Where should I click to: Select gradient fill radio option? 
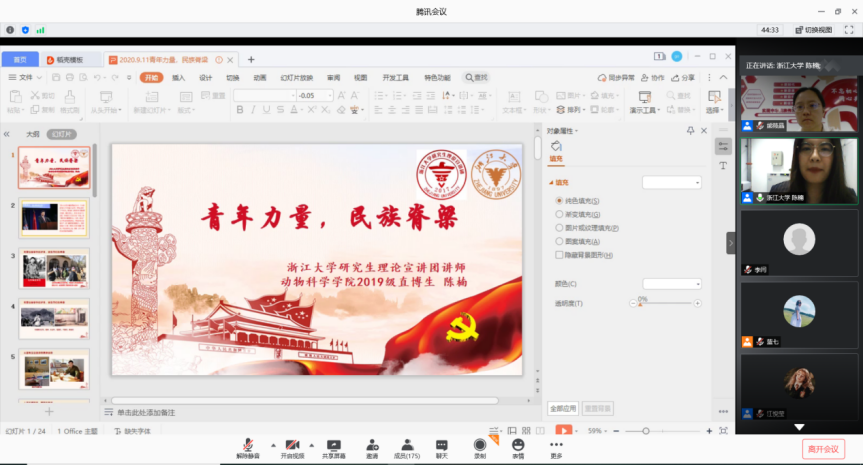click(x=559, y=214)
